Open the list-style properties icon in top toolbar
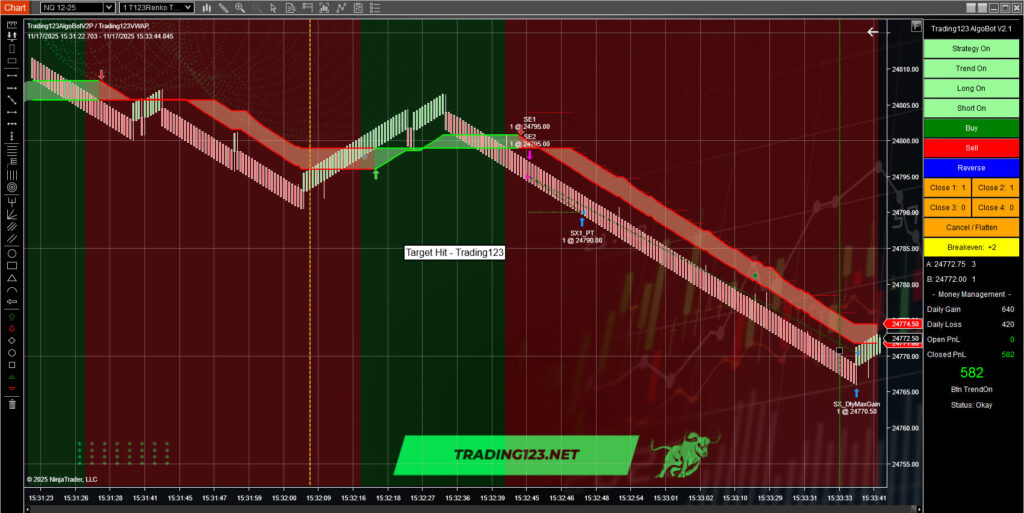This screenshot has height=513, width=1024. [375, 8]
